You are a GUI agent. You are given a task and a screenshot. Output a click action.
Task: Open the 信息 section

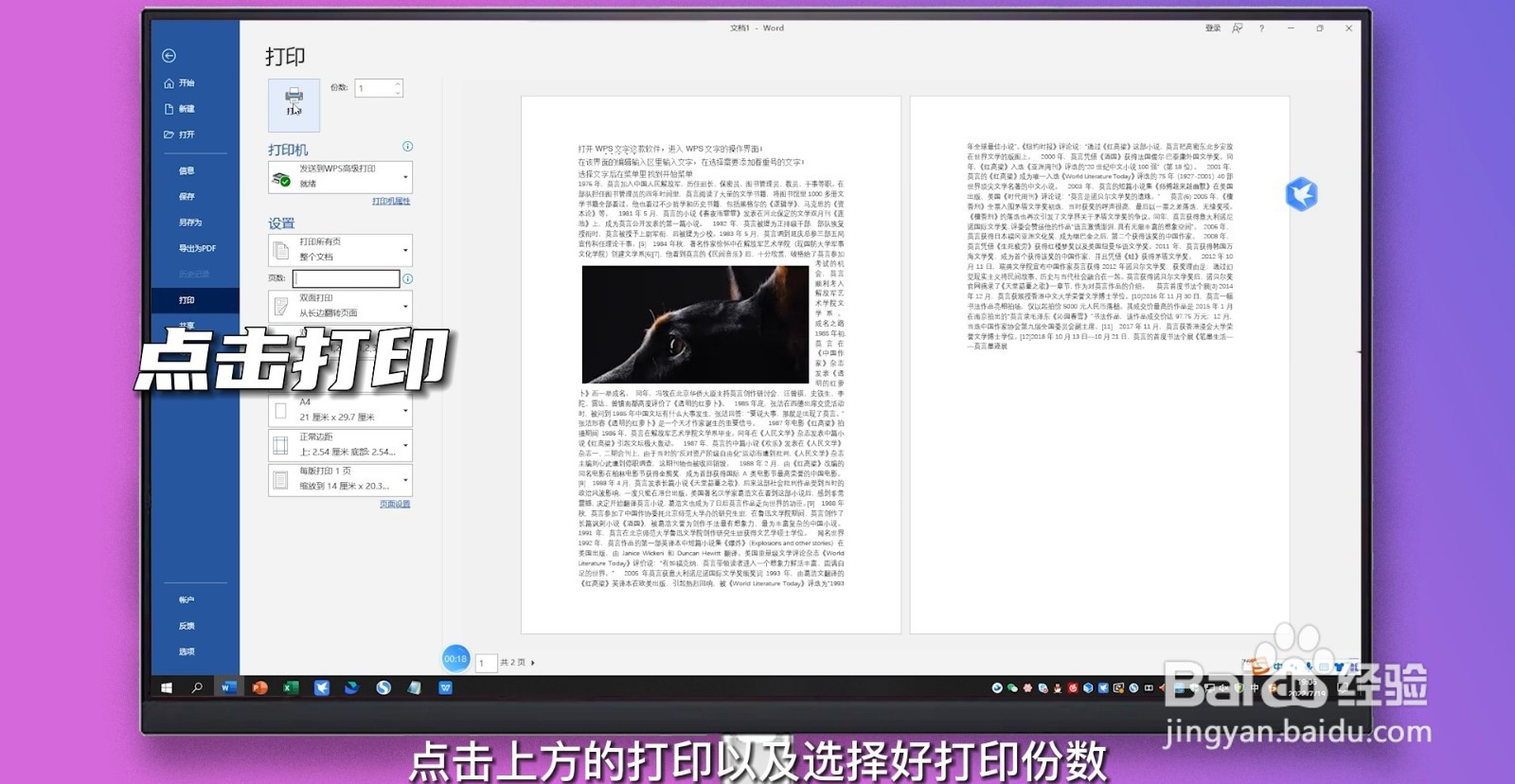click(187, 170)
